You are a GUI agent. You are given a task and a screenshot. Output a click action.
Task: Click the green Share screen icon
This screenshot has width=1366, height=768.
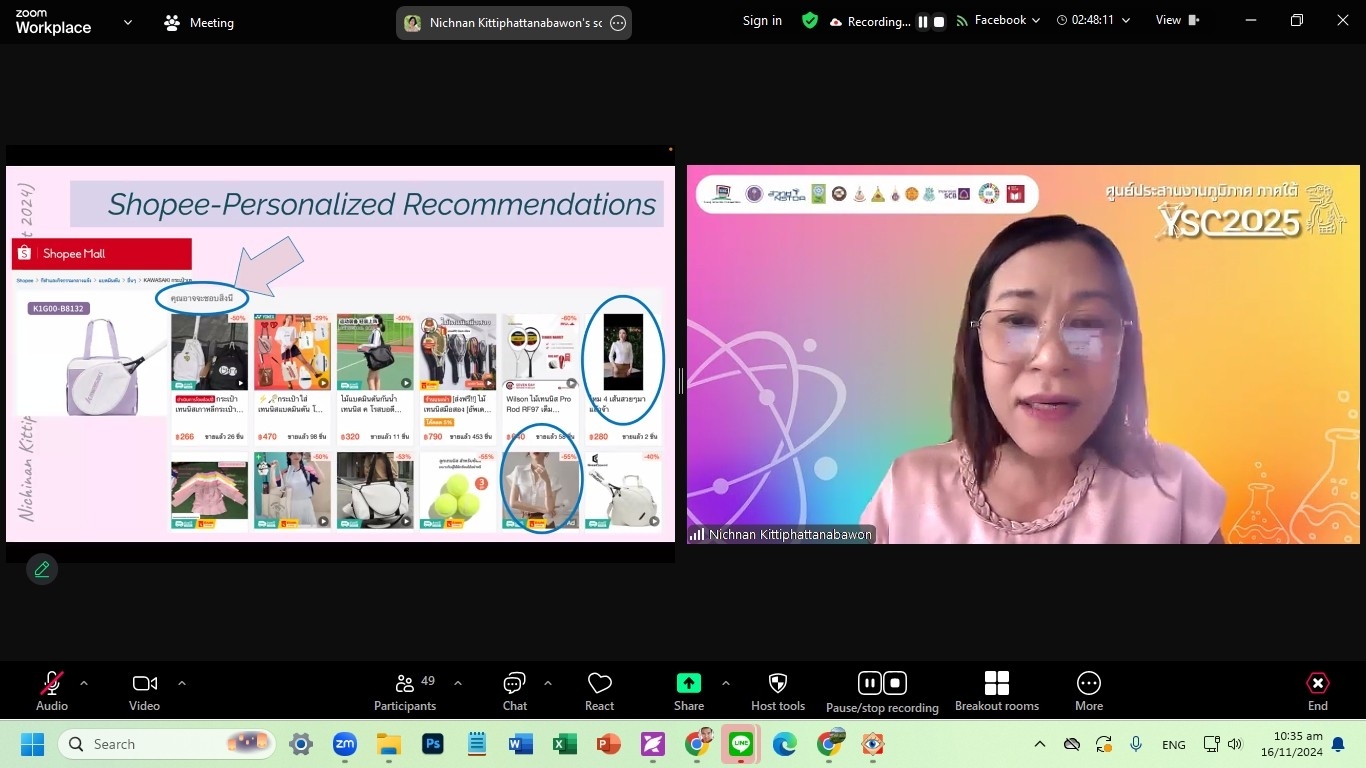688,683
